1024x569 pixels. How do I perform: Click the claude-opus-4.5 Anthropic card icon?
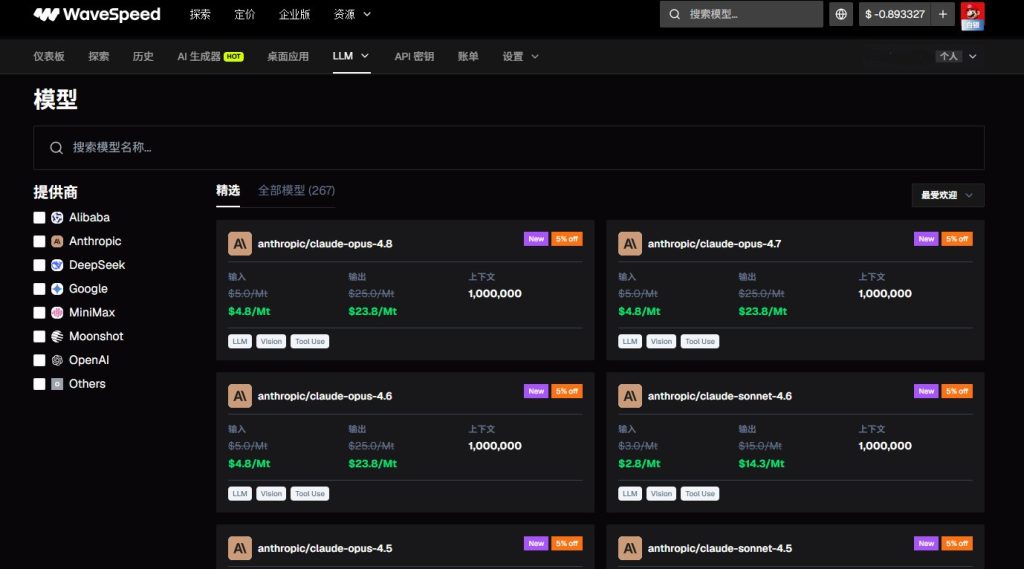[240, 548]
